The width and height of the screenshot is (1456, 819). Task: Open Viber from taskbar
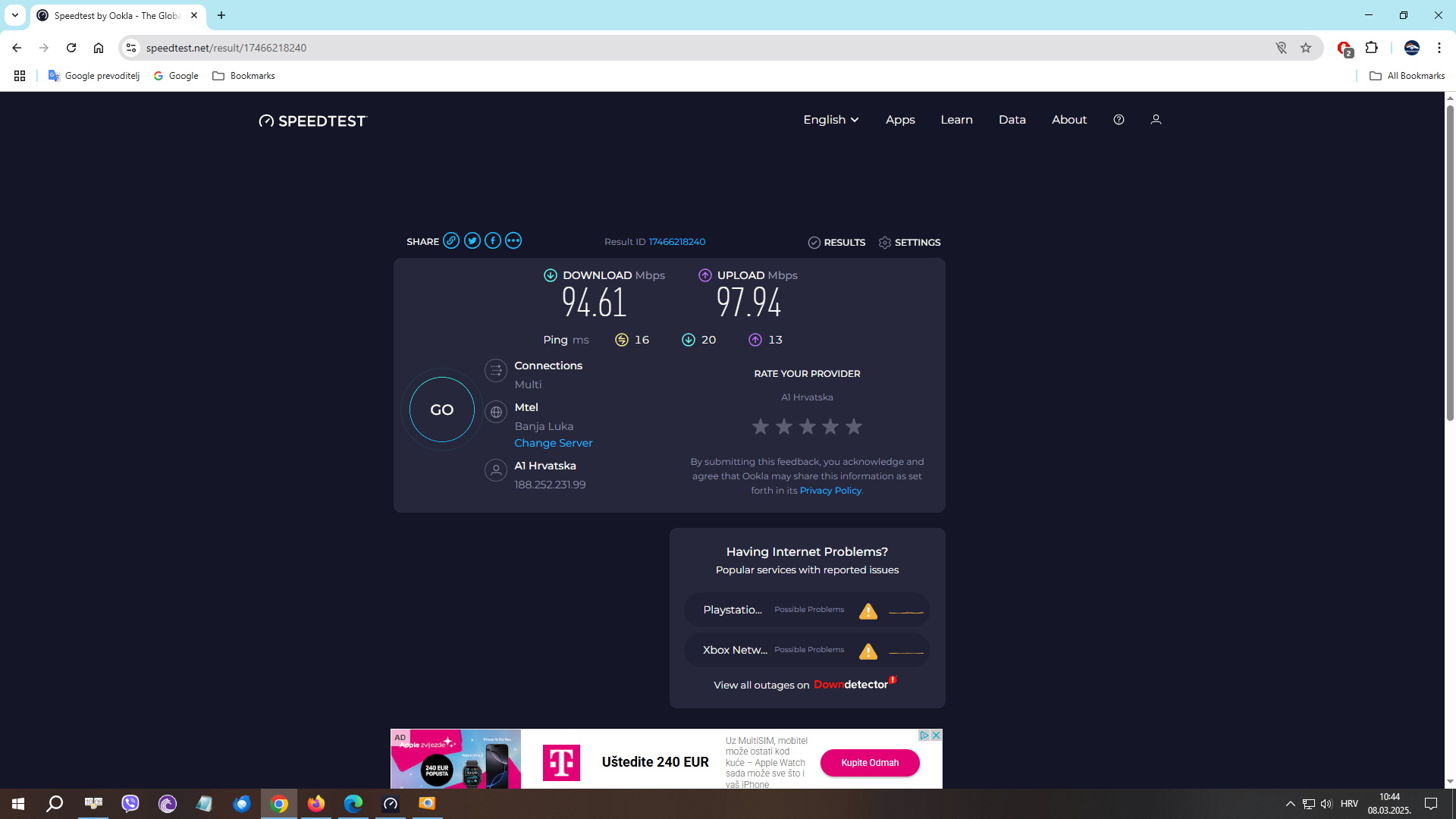(130, 804)
